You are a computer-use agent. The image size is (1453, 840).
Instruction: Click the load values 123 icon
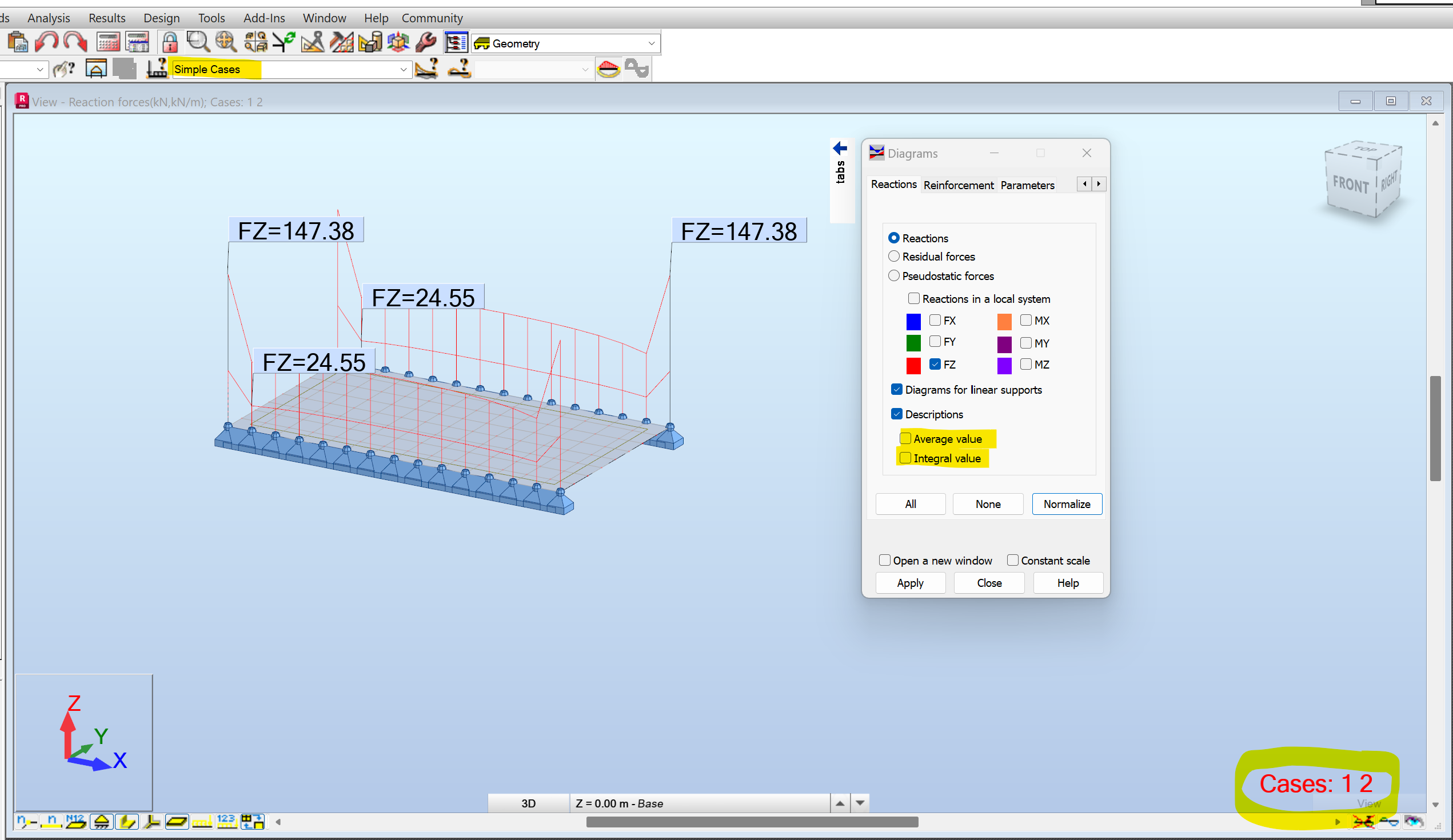(226, 822)
